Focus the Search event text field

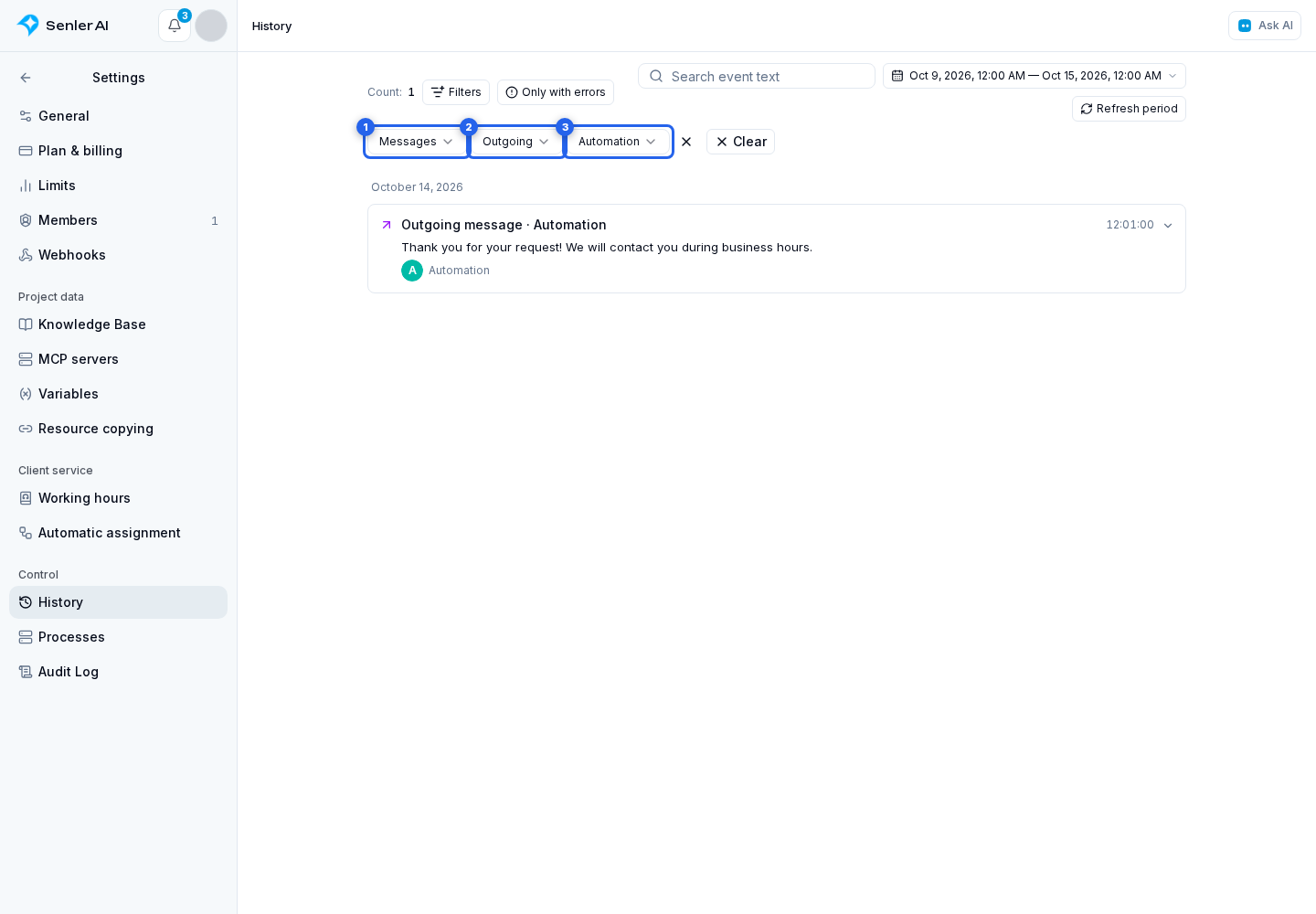[x=757, y=76]
